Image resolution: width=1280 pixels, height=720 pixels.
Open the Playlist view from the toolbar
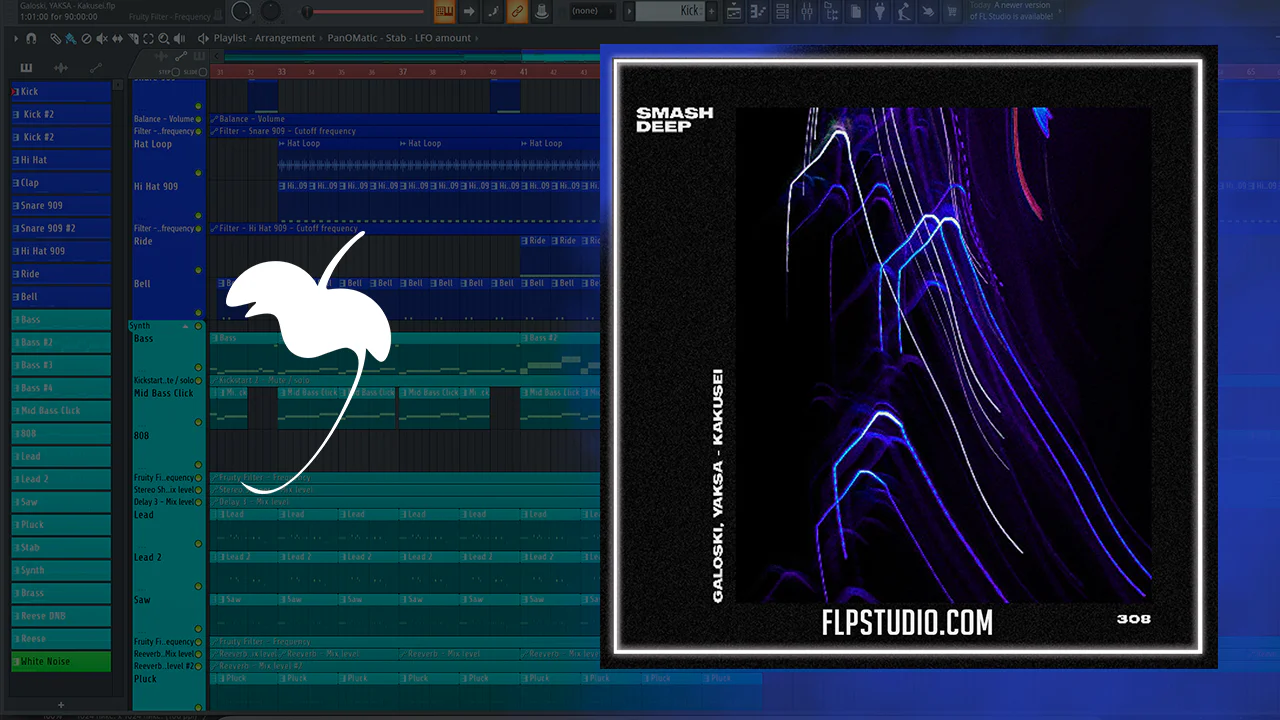coord(734,11)
